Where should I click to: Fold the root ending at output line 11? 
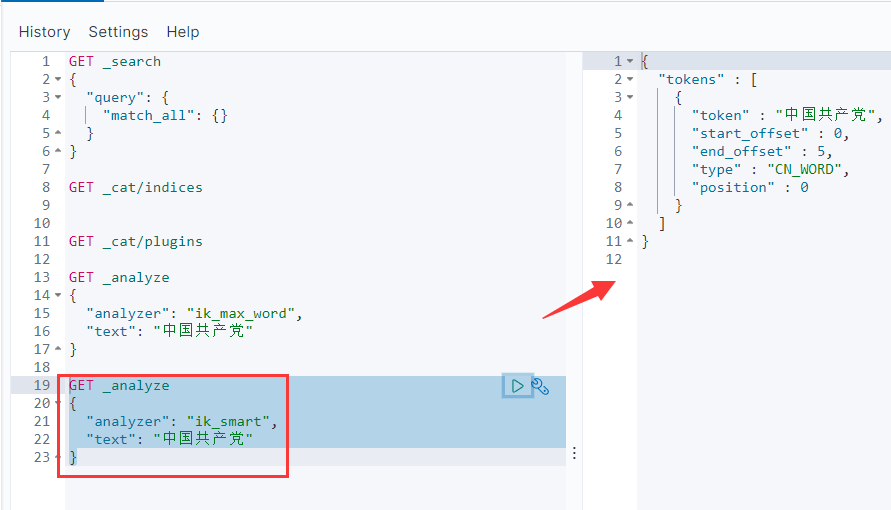tap(630, 241)
